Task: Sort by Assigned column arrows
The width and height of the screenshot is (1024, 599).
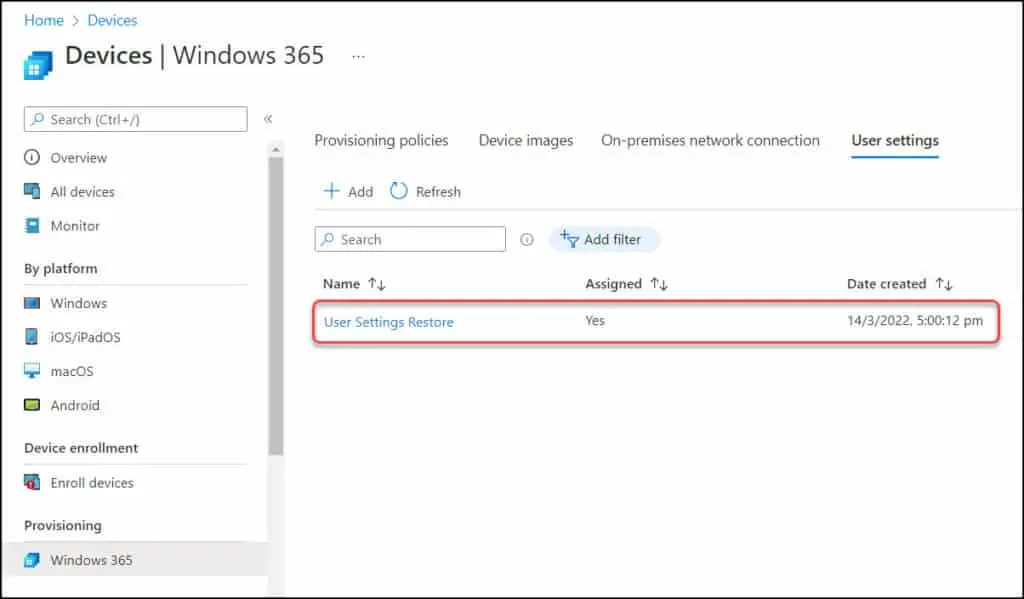Action: (x=659, y=284)
